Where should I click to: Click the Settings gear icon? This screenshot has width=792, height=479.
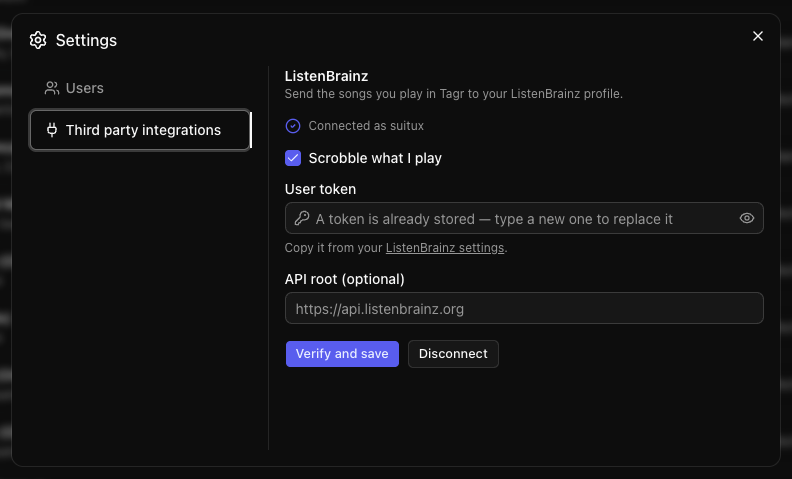point(38,40)
